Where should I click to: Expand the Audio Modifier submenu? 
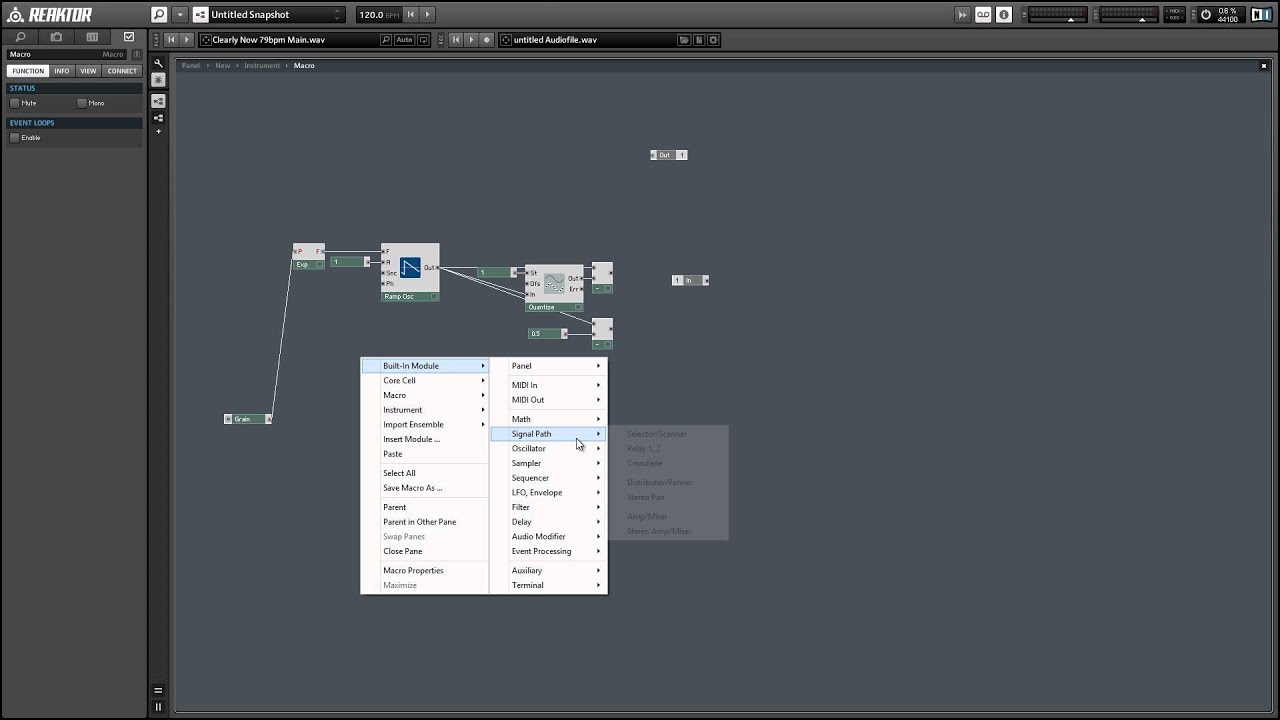pos(548,536)
